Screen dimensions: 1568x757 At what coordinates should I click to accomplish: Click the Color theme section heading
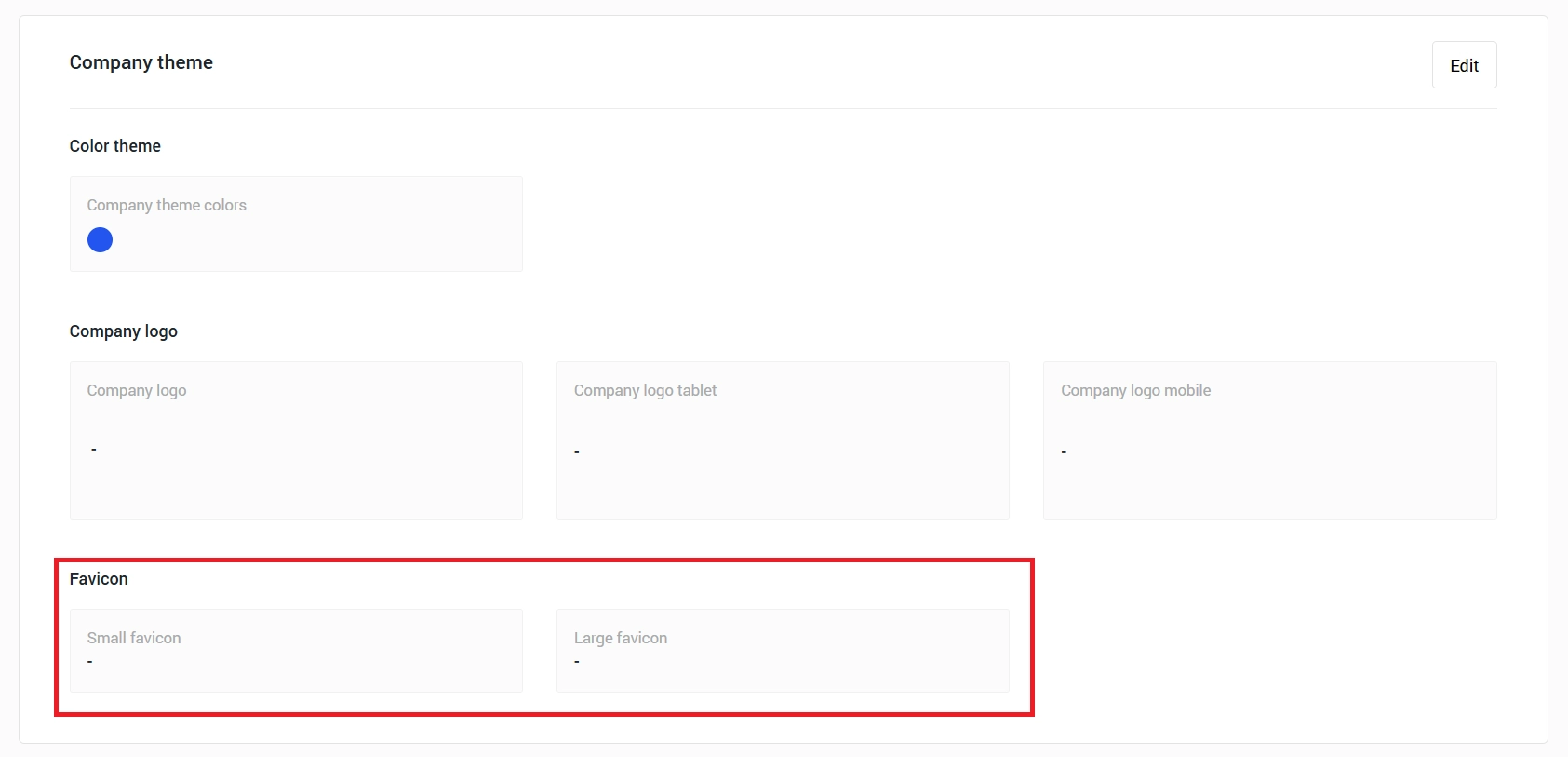(x=114, y=146)
